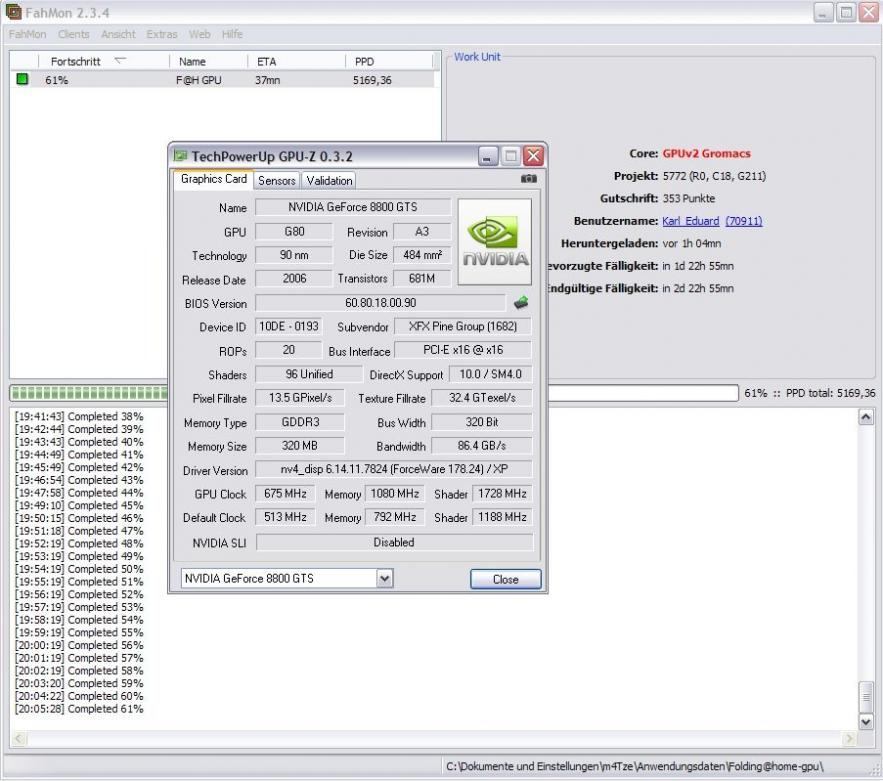Click the DirectX Support field 10.0 / SM4.0
This screenshot has height=781, width=883.
pos(490,374)
